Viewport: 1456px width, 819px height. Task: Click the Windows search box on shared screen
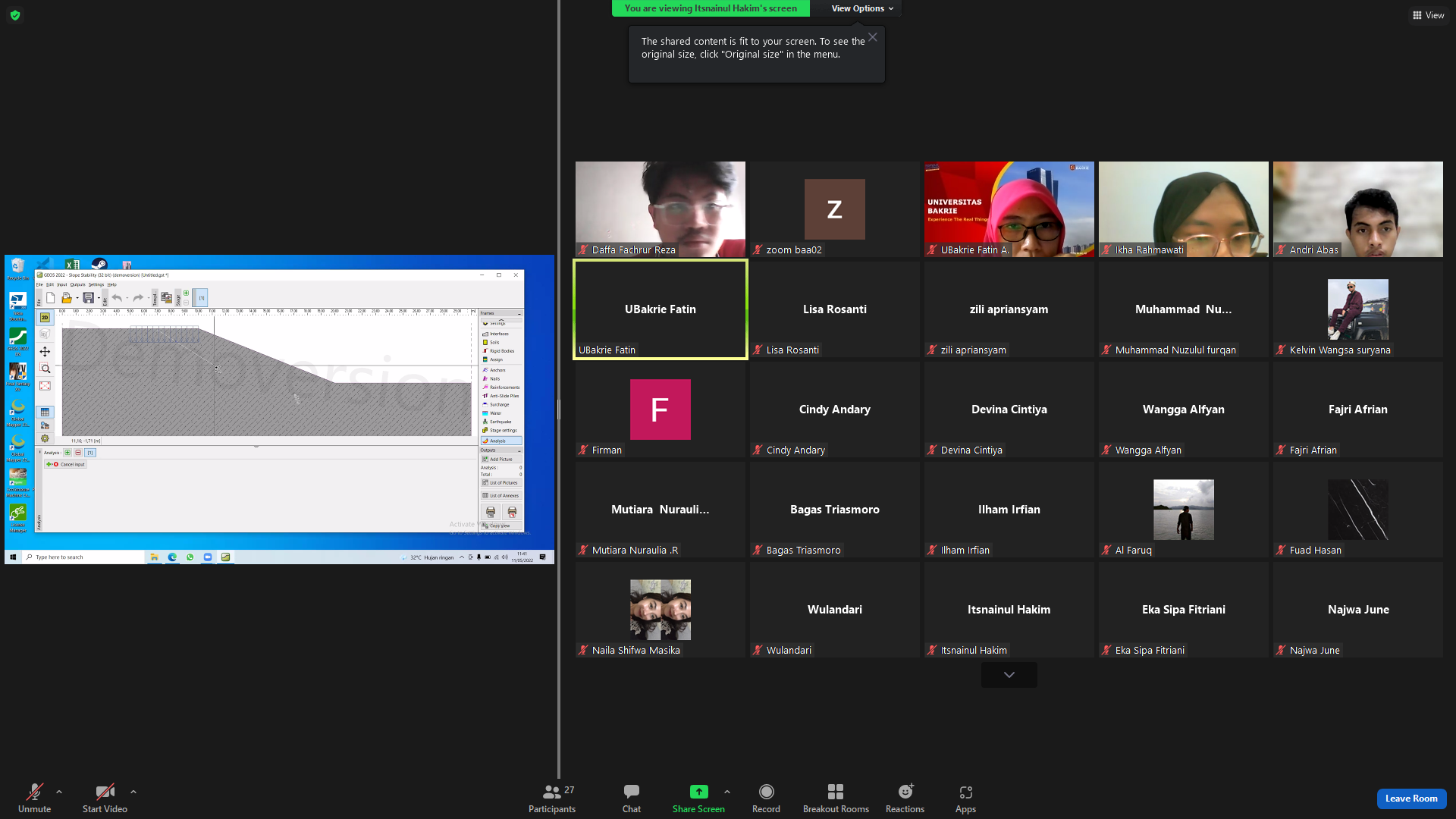point(83,557)
